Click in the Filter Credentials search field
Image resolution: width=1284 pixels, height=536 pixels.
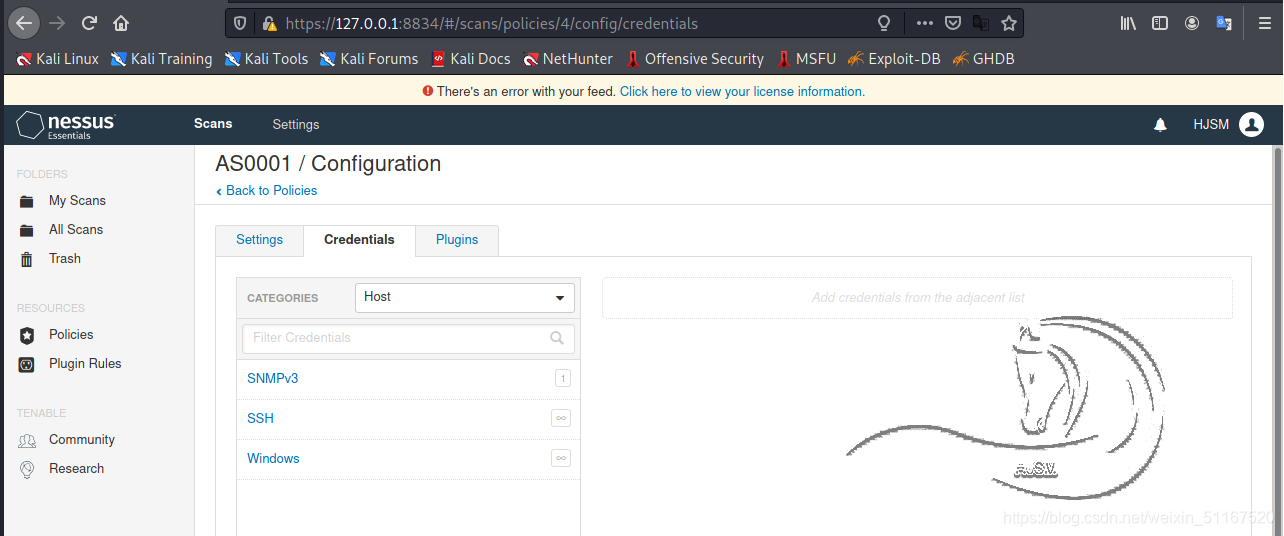click(408, 338)
